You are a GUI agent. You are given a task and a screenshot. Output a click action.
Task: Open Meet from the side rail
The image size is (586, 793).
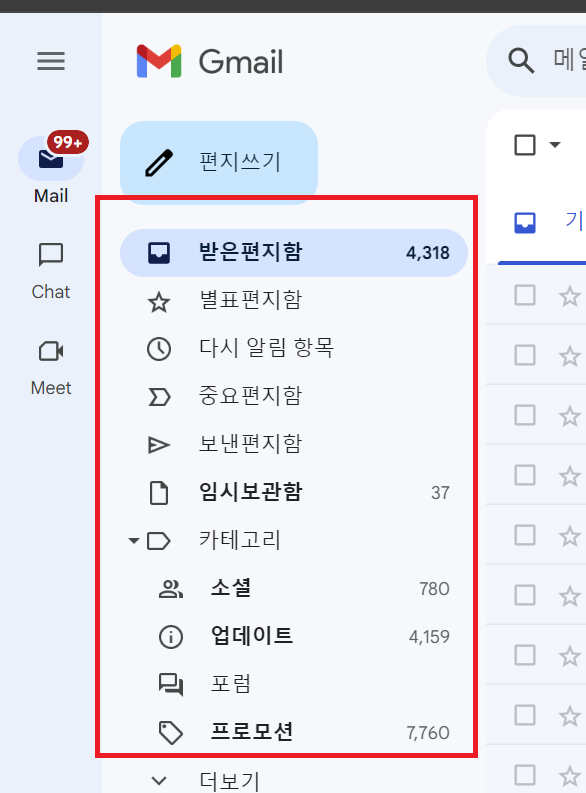click(51, 368)
